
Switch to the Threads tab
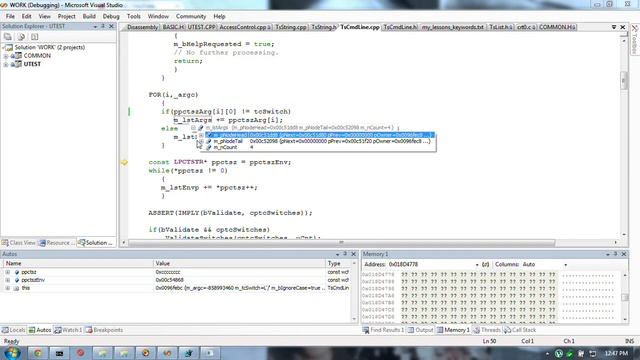(487, 330)
